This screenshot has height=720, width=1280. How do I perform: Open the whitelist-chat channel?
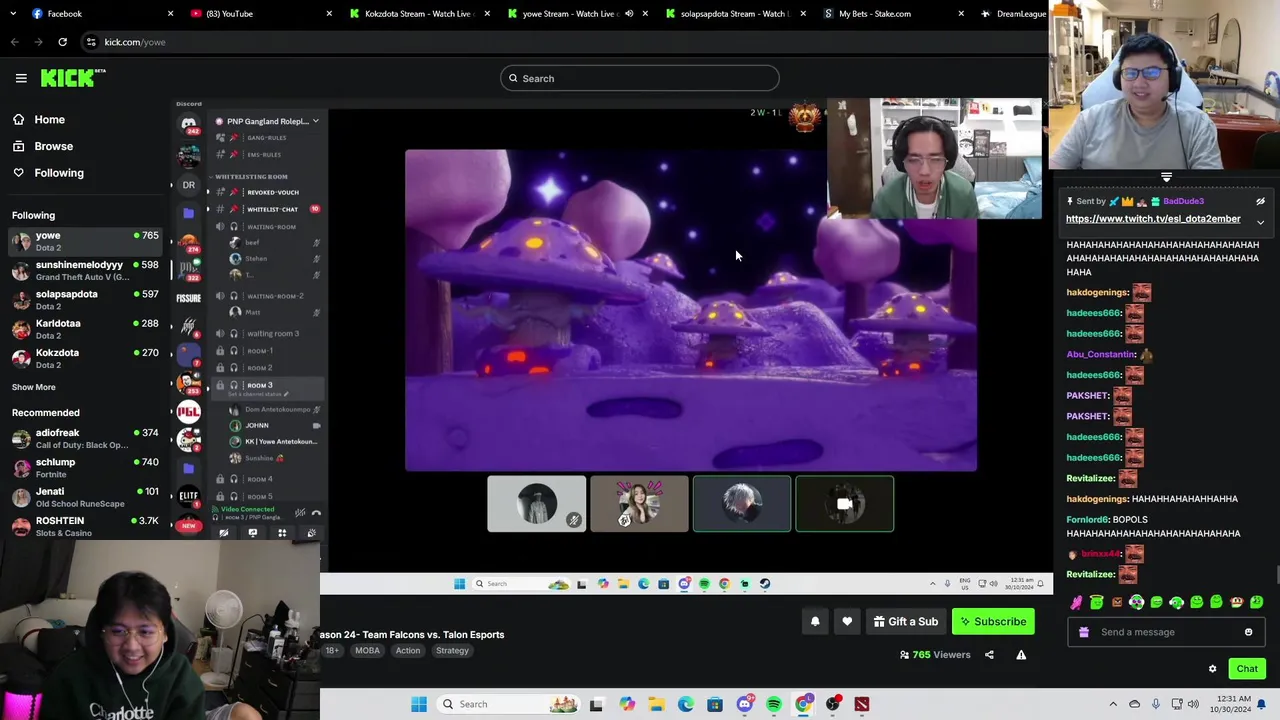pyautogui.click(x=272, y=209)
